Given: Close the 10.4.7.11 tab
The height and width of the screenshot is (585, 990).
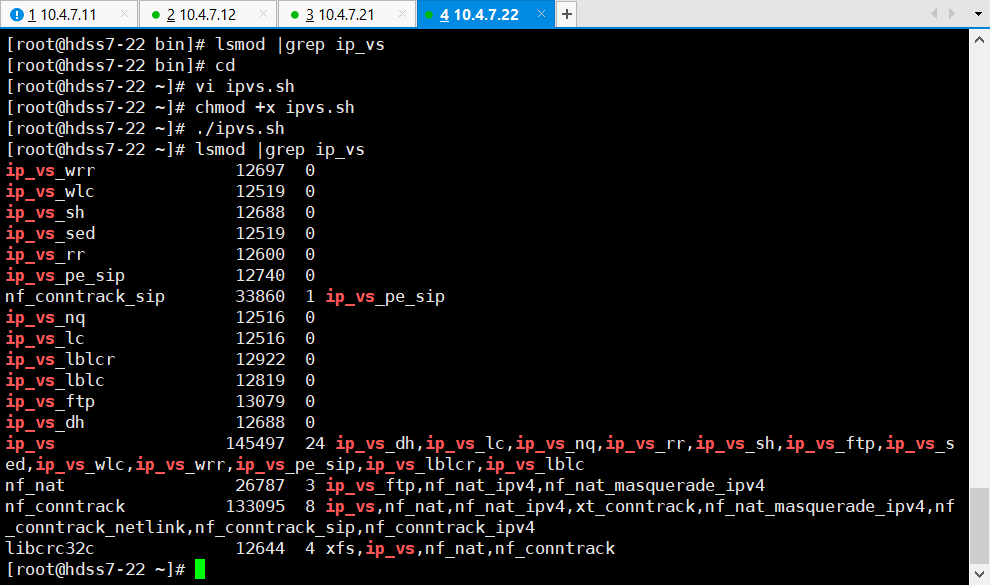Looking at the screenshot, I should click(126, 15).
